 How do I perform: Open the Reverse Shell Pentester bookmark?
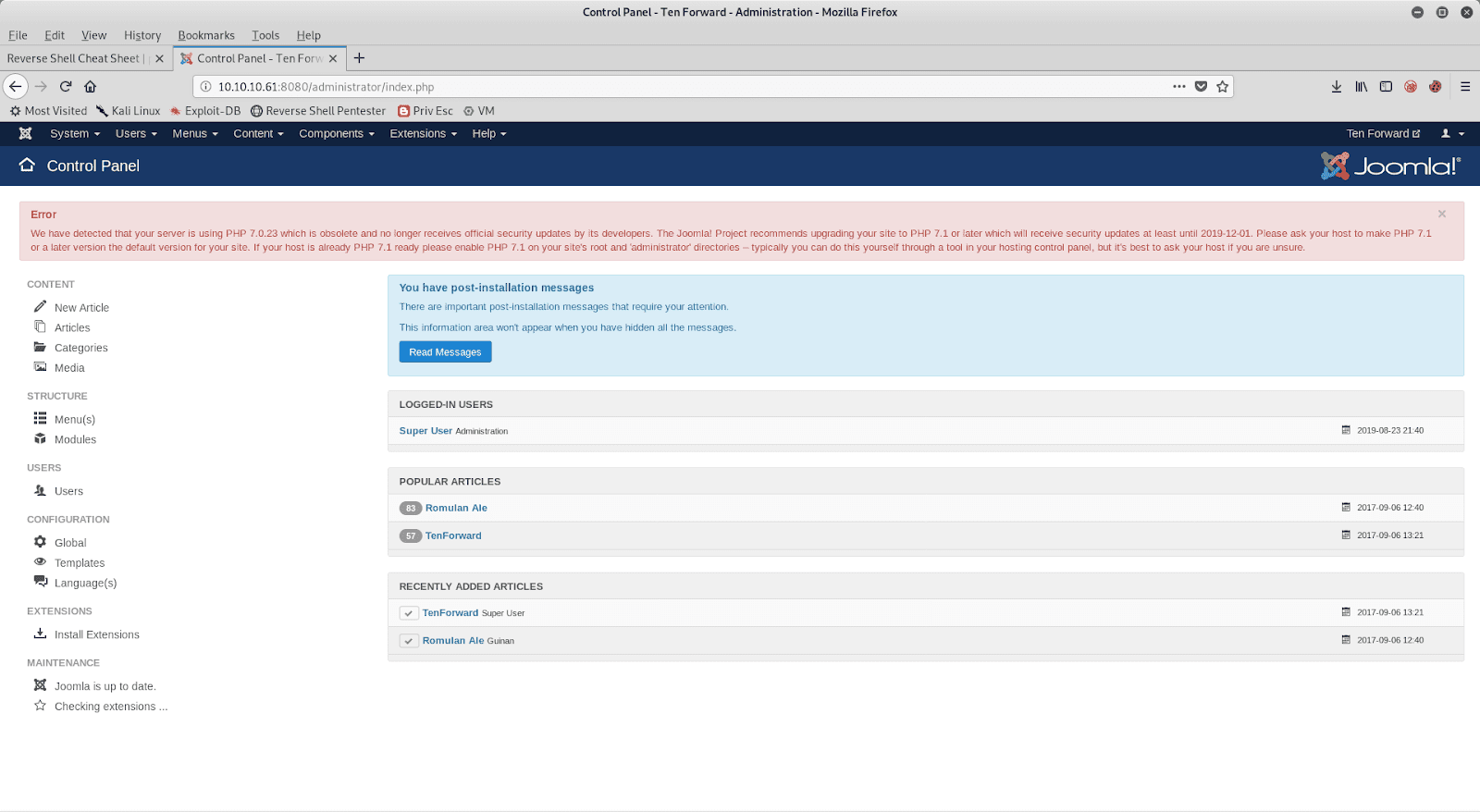(x=318, y=111)
